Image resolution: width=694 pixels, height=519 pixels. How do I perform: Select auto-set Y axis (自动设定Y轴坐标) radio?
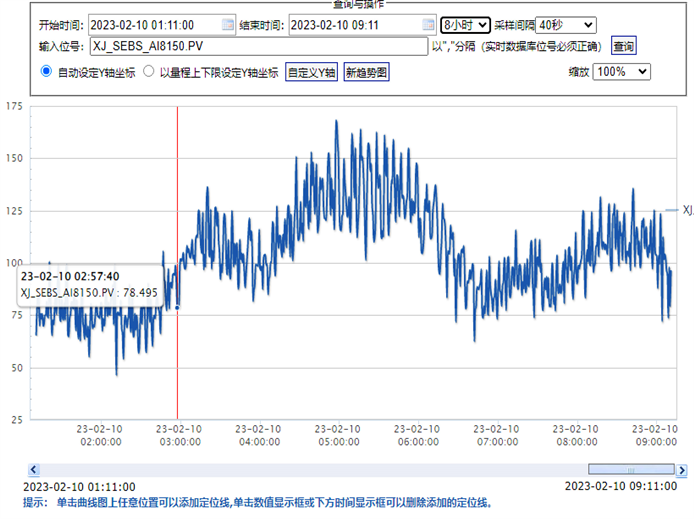tap(46, 72)
